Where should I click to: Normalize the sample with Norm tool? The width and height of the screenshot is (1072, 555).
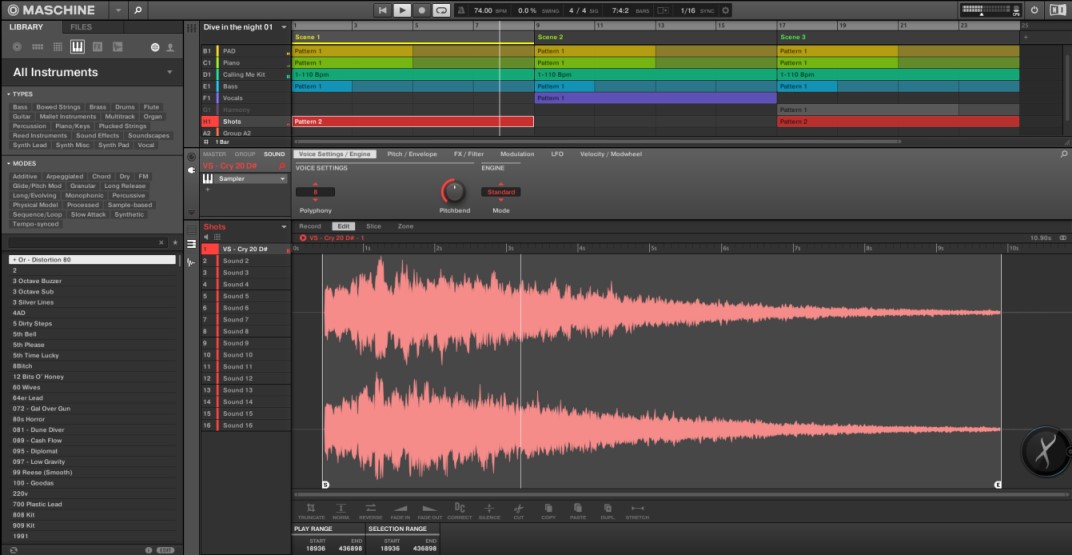pos(340,511)
